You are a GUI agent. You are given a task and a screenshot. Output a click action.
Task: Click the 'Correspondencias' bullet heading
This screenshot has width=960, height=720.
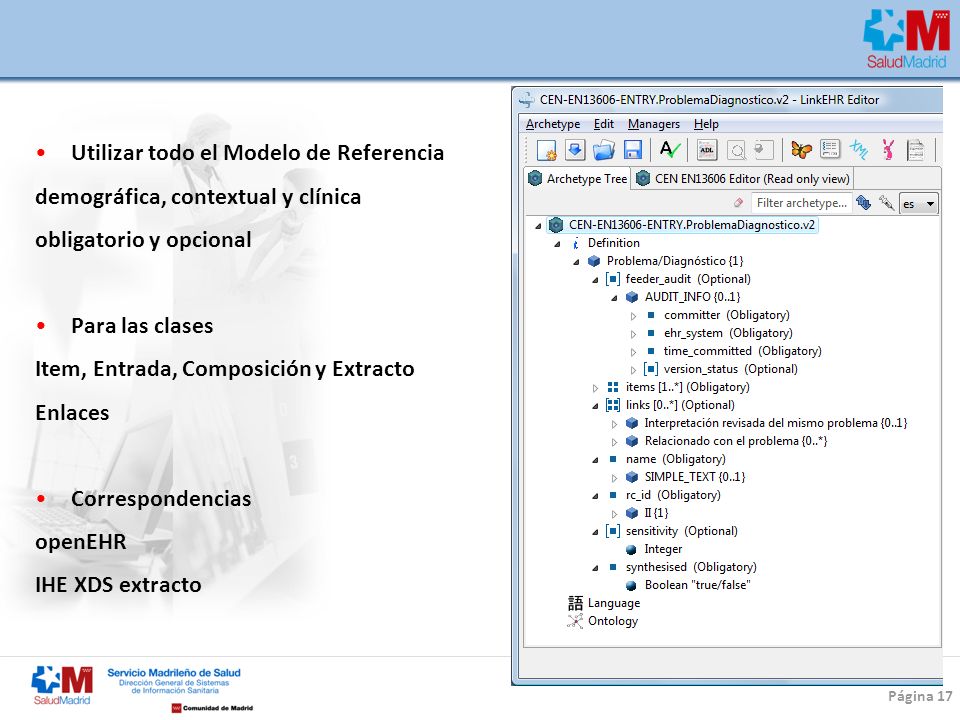click(161, 498)
